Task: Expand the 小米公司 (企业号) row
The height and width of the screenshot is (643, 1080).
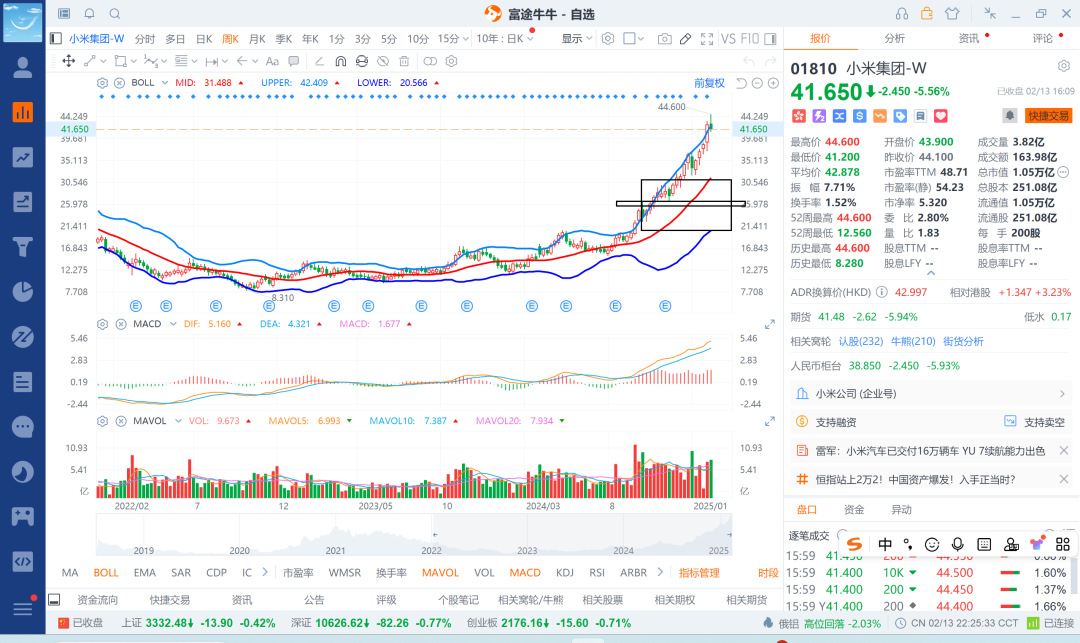Action: (x=932, y=394)
